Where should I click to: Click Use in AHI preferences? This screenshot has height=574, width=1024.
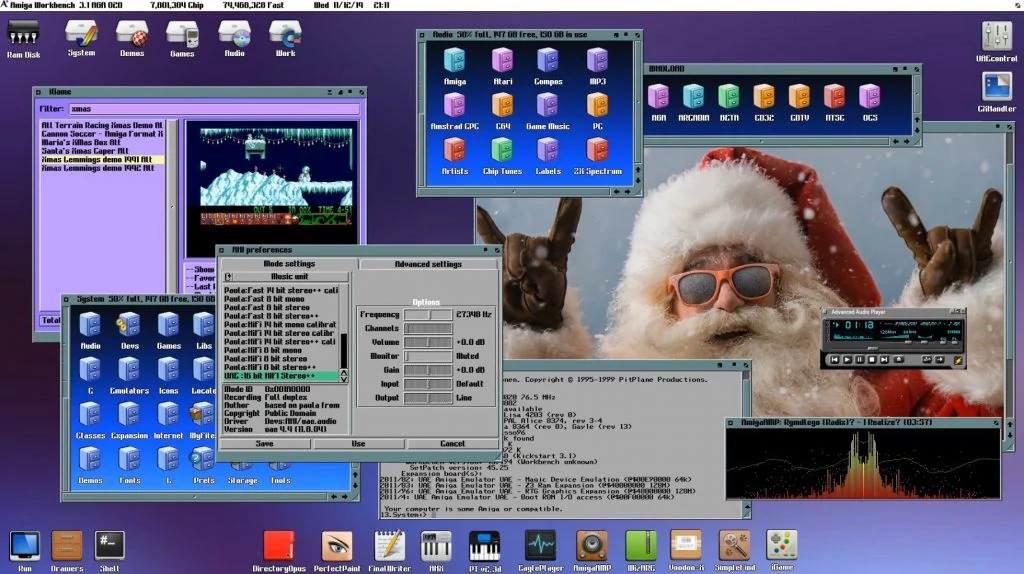click(x=359, y=444)
